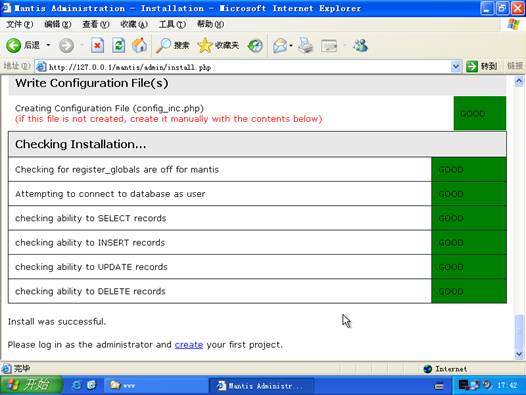Minimize the Internet Explorer window
The image size is (526, 395).
point(487,8)
